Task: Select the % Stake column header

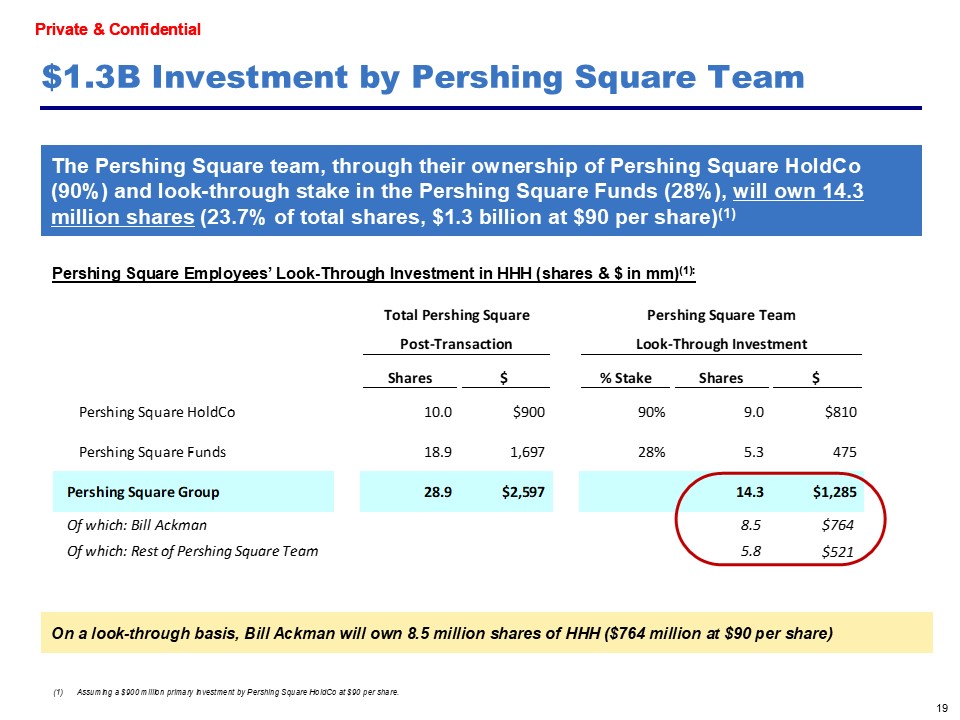Action: click(x=626, y=378)
